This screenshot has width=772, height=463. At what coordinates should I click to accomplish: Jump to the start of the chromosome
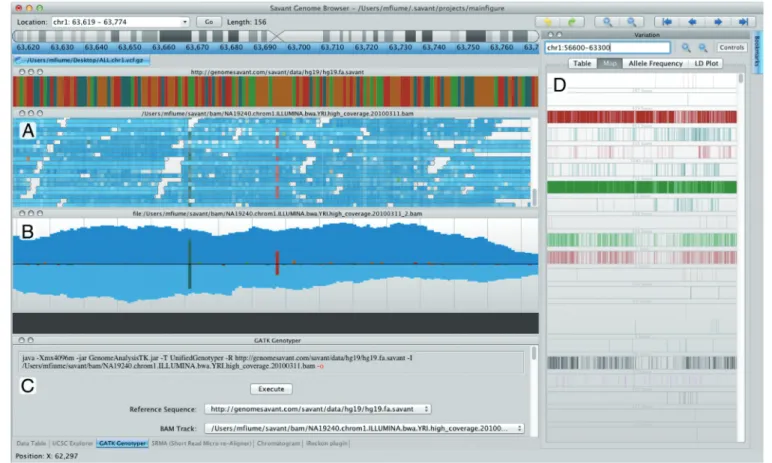(667, 22)
